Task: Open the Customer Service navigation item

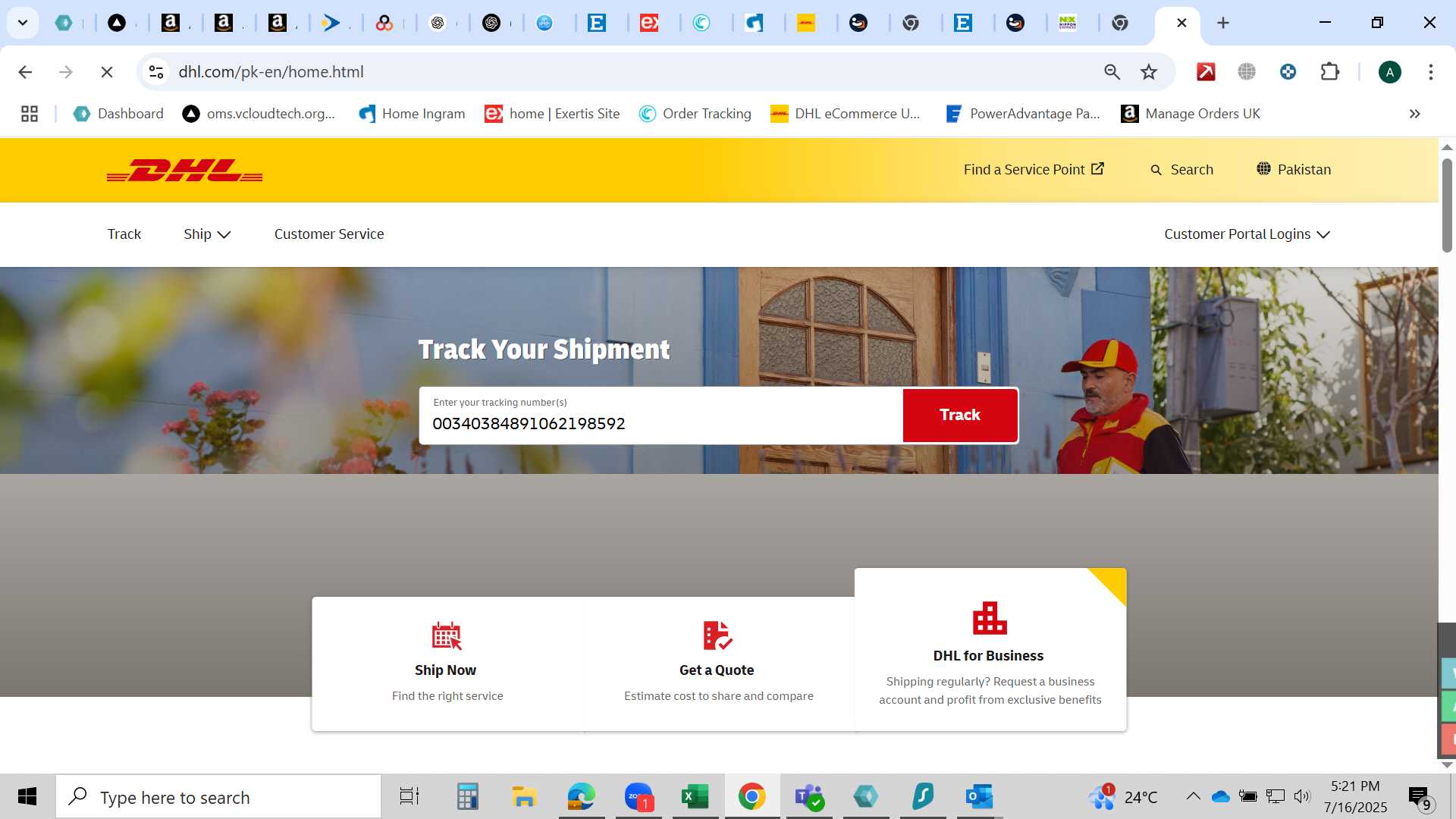Action: (329, 234)
